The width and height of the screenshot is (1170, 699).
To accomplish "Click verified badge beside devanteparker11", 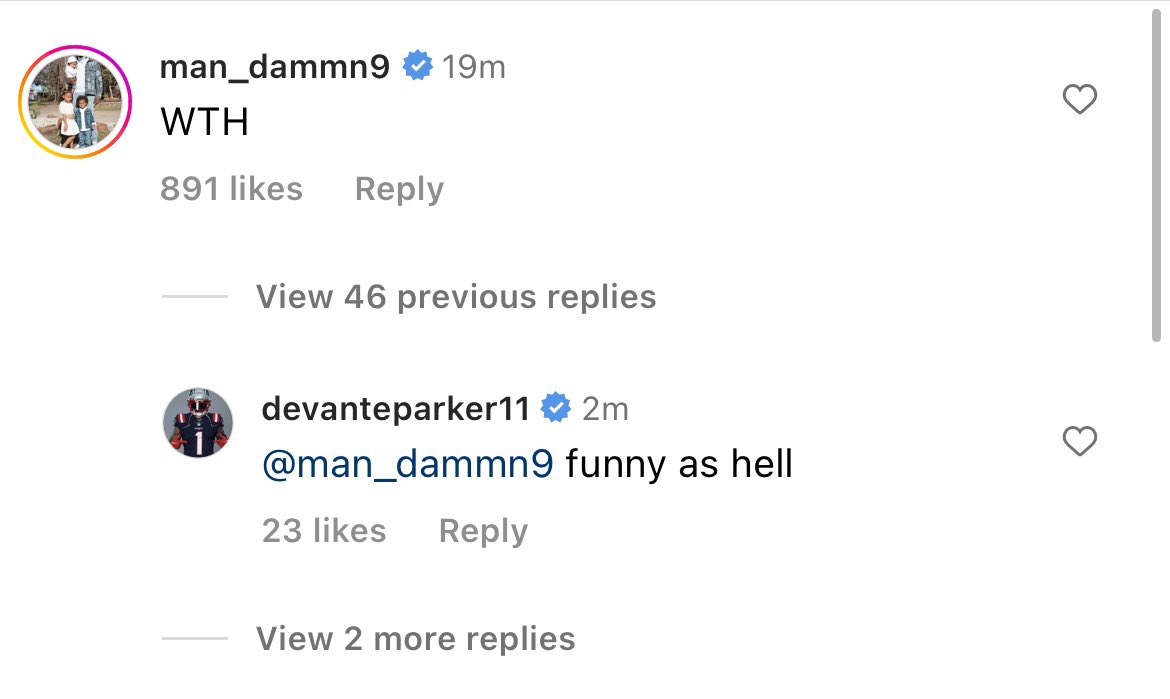I will 556,408.
